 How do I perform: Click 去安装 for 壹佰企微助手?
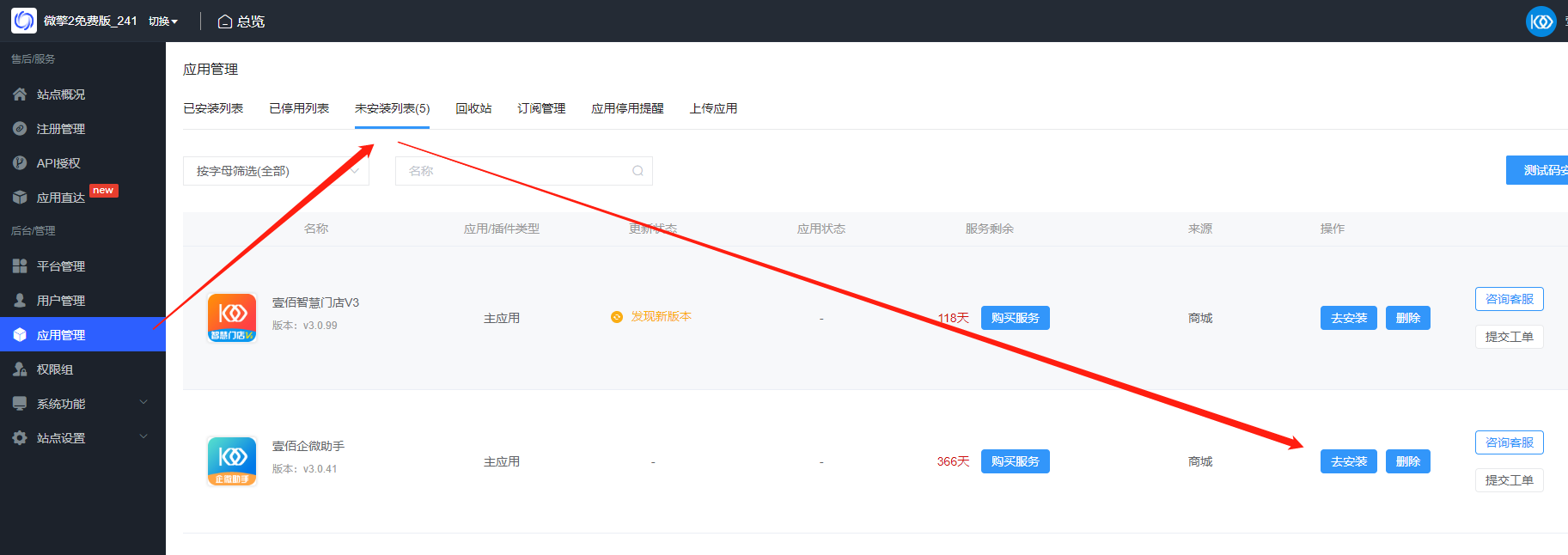point(1349,461)
